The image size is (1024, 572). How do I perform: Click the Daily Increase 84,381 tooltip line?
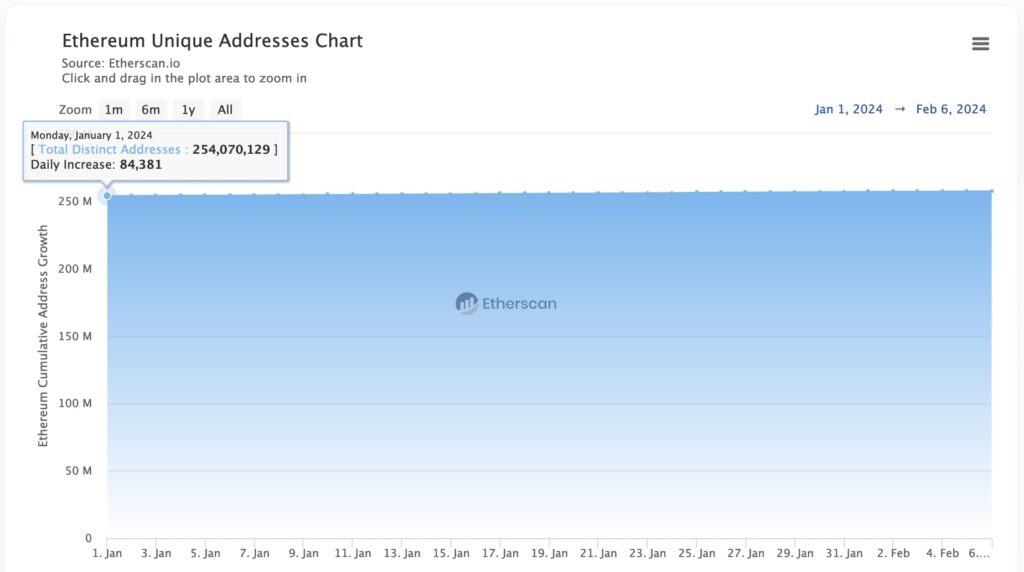[x=96, y=165]
